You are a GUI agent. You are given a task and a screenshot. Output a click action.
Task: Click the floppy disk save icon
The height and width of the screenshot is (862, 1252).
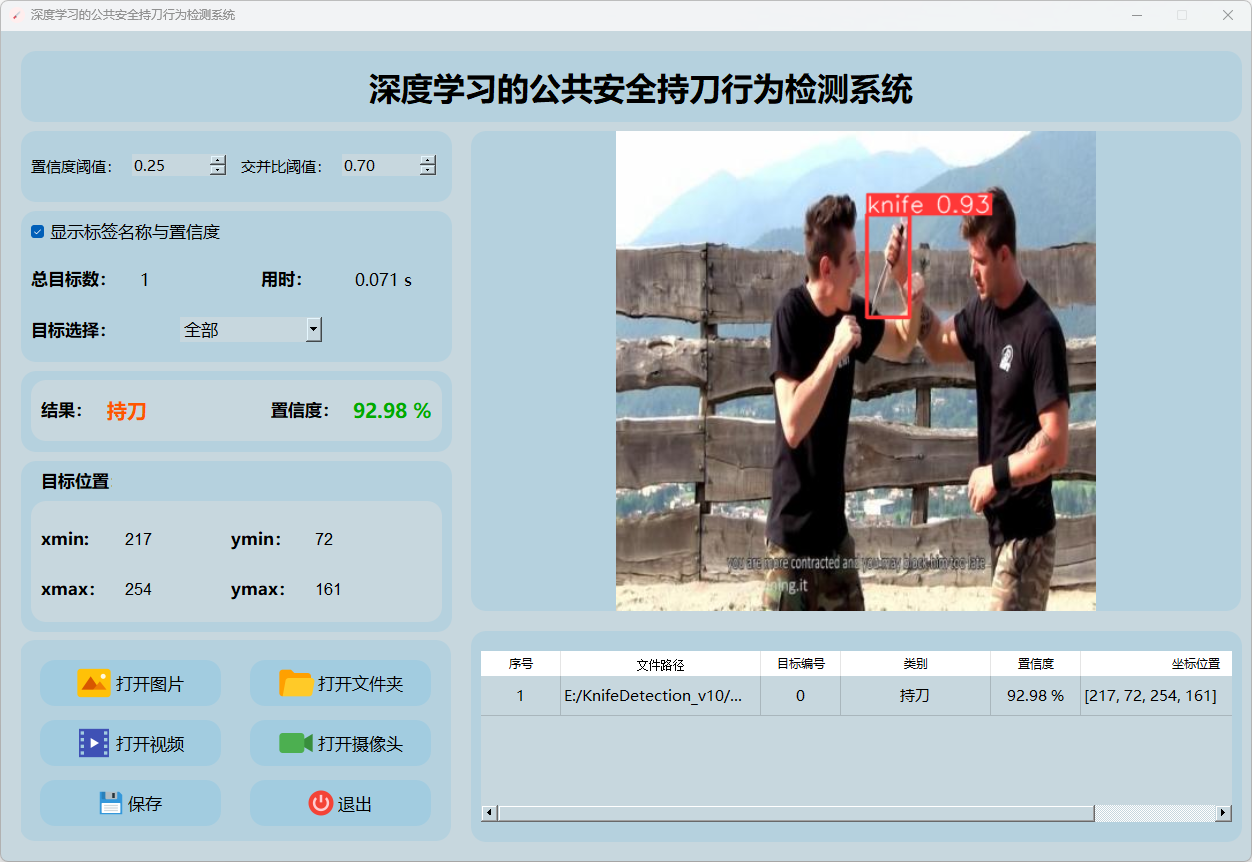111,803
